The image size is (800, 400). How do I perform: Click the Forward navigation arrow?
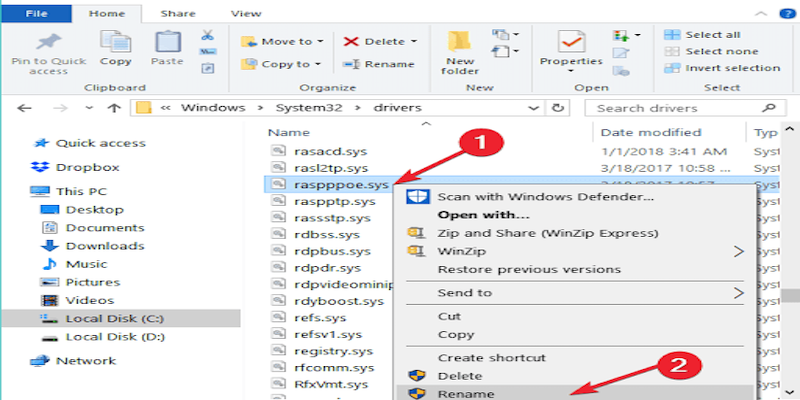coord(60,108)
